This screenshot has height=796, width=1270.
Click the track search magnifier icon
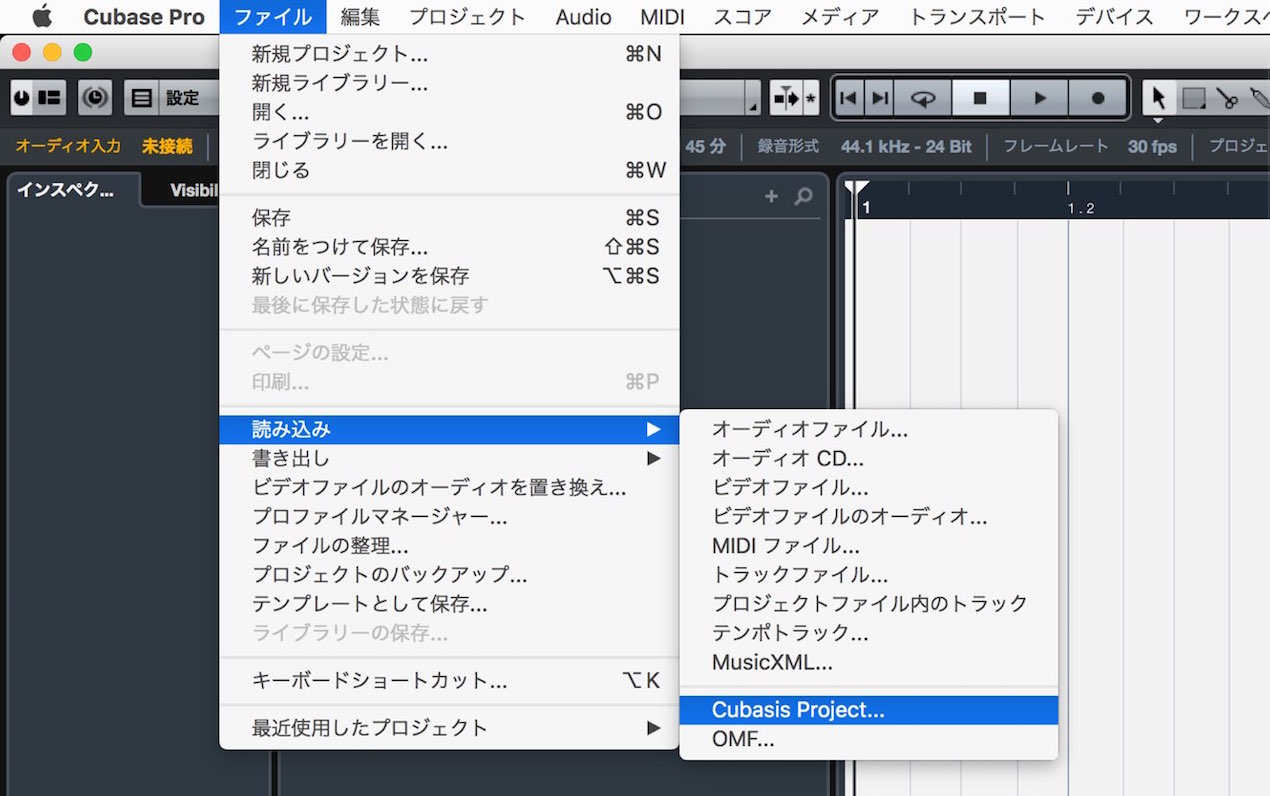click(x=803, y=197)
